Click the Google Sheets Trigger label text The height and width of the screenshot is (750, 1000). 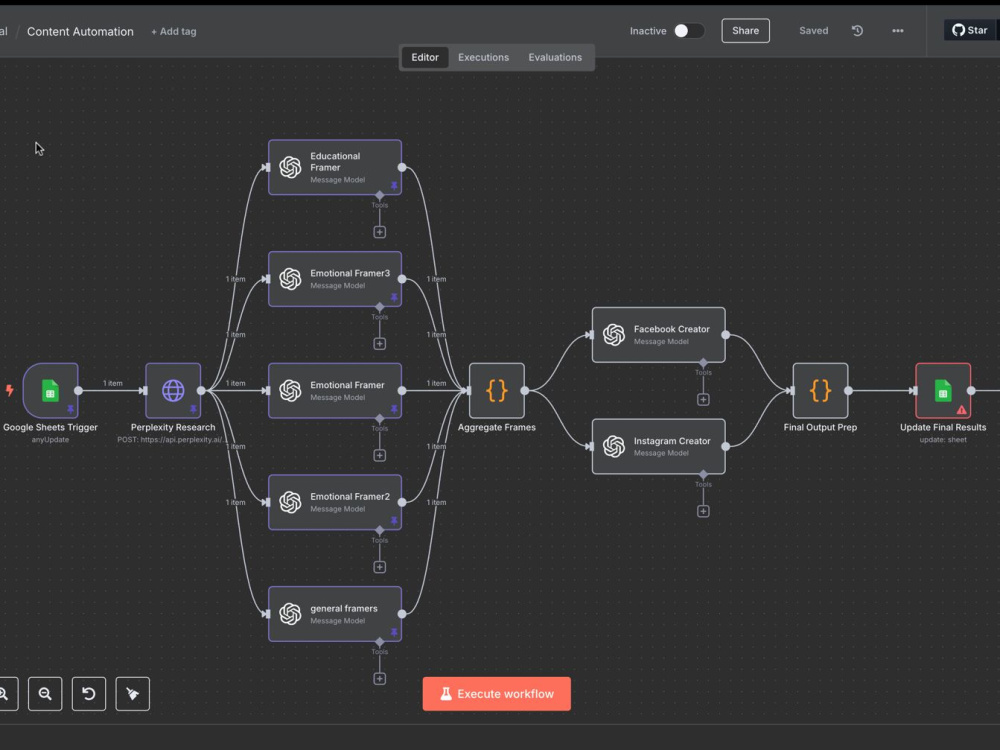[x=50, y=427]
